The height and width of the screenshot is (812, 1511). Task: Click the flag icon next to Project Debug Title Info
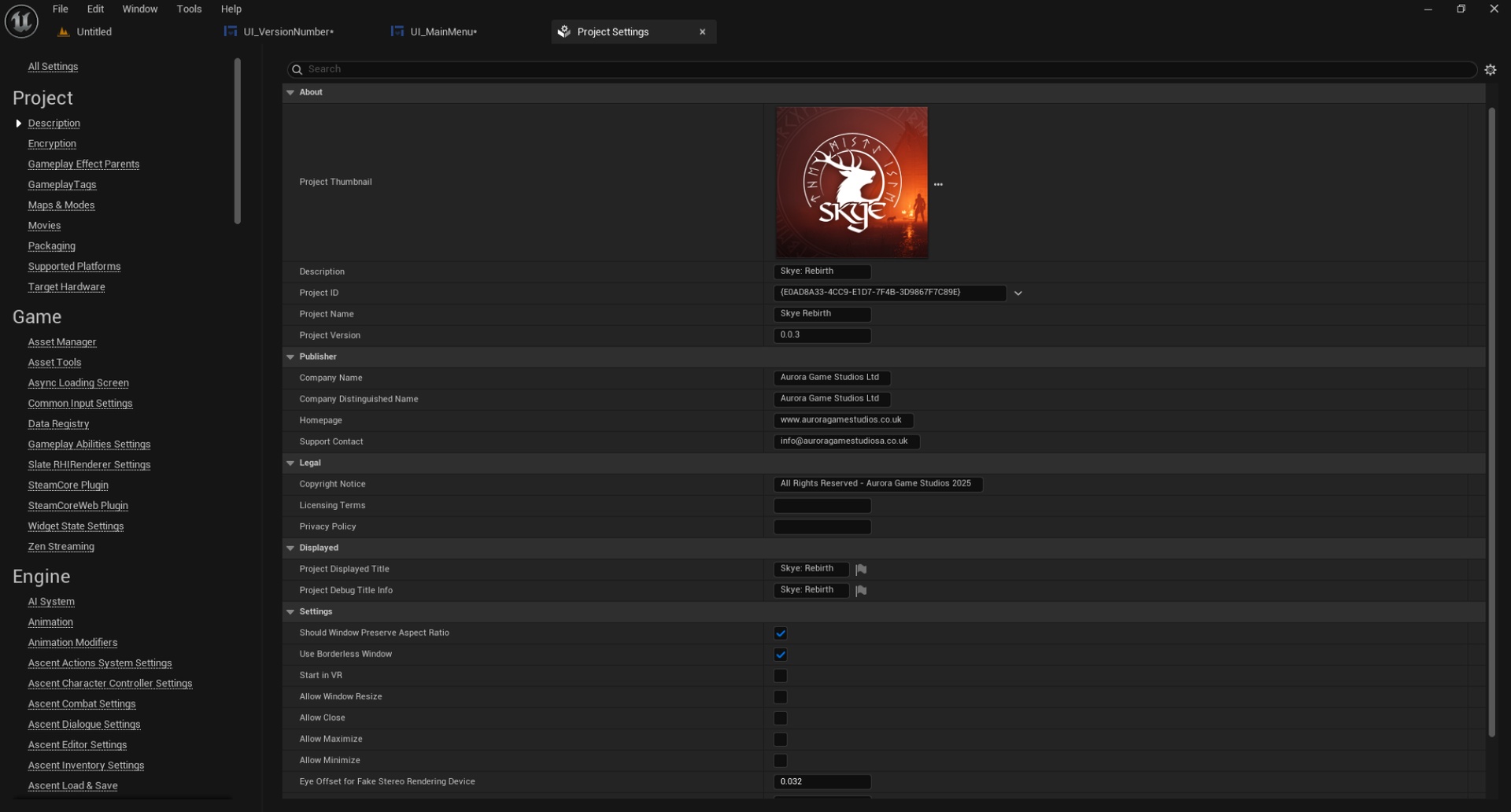[x=861, y=590]
